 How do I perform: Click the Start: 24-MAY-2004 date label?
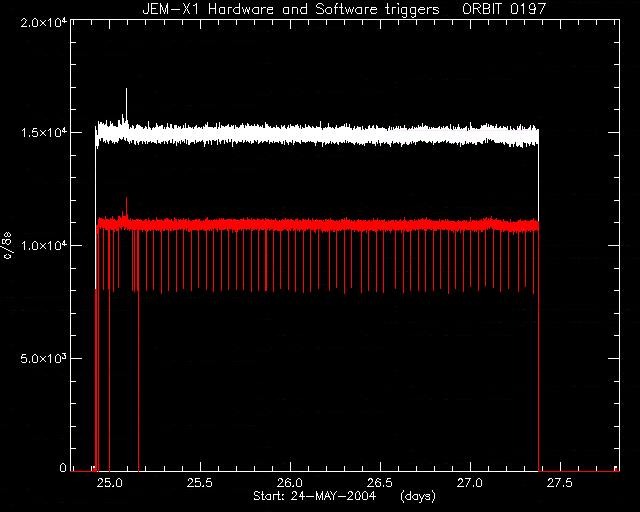(314, 496)
